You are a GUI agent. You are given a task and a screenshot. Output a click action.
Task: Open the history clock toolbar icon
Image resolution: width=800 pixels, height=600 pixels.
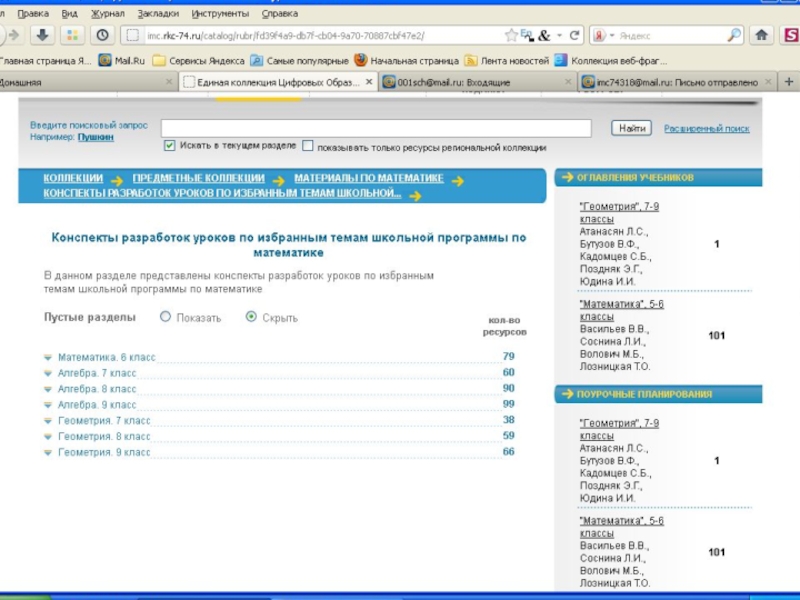tap(101, 35)
